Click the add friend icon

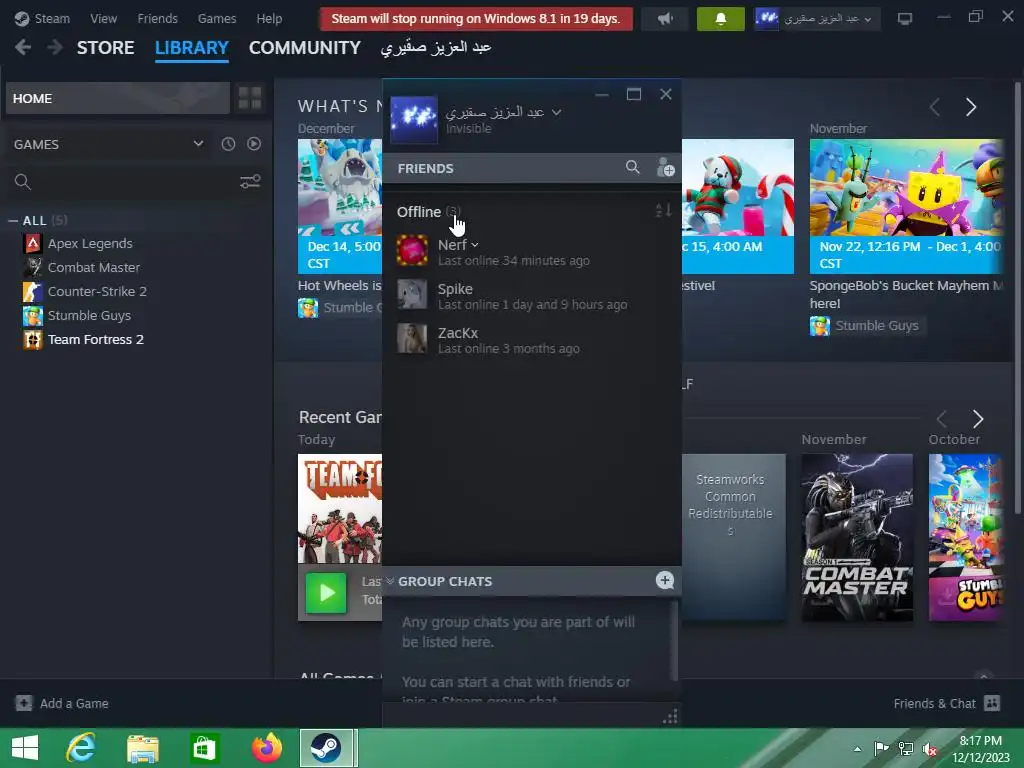[x=665, y=167]
